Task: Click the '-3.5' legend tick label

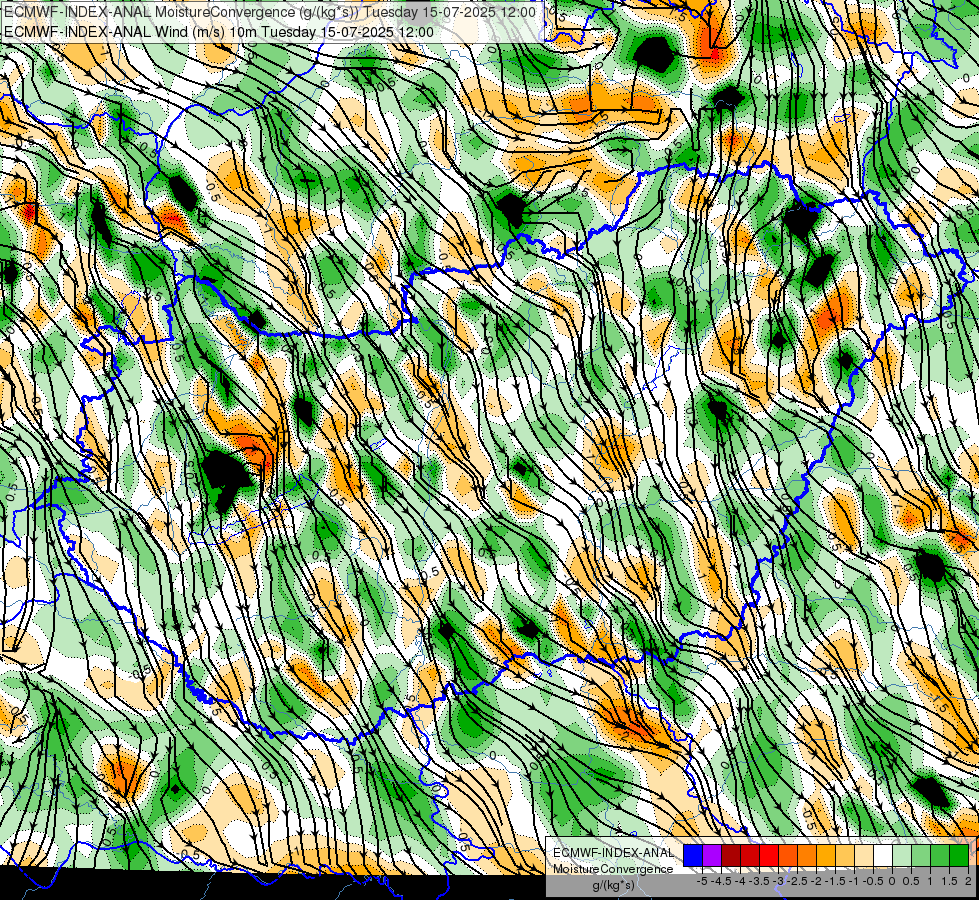Action: coord(759,881)
